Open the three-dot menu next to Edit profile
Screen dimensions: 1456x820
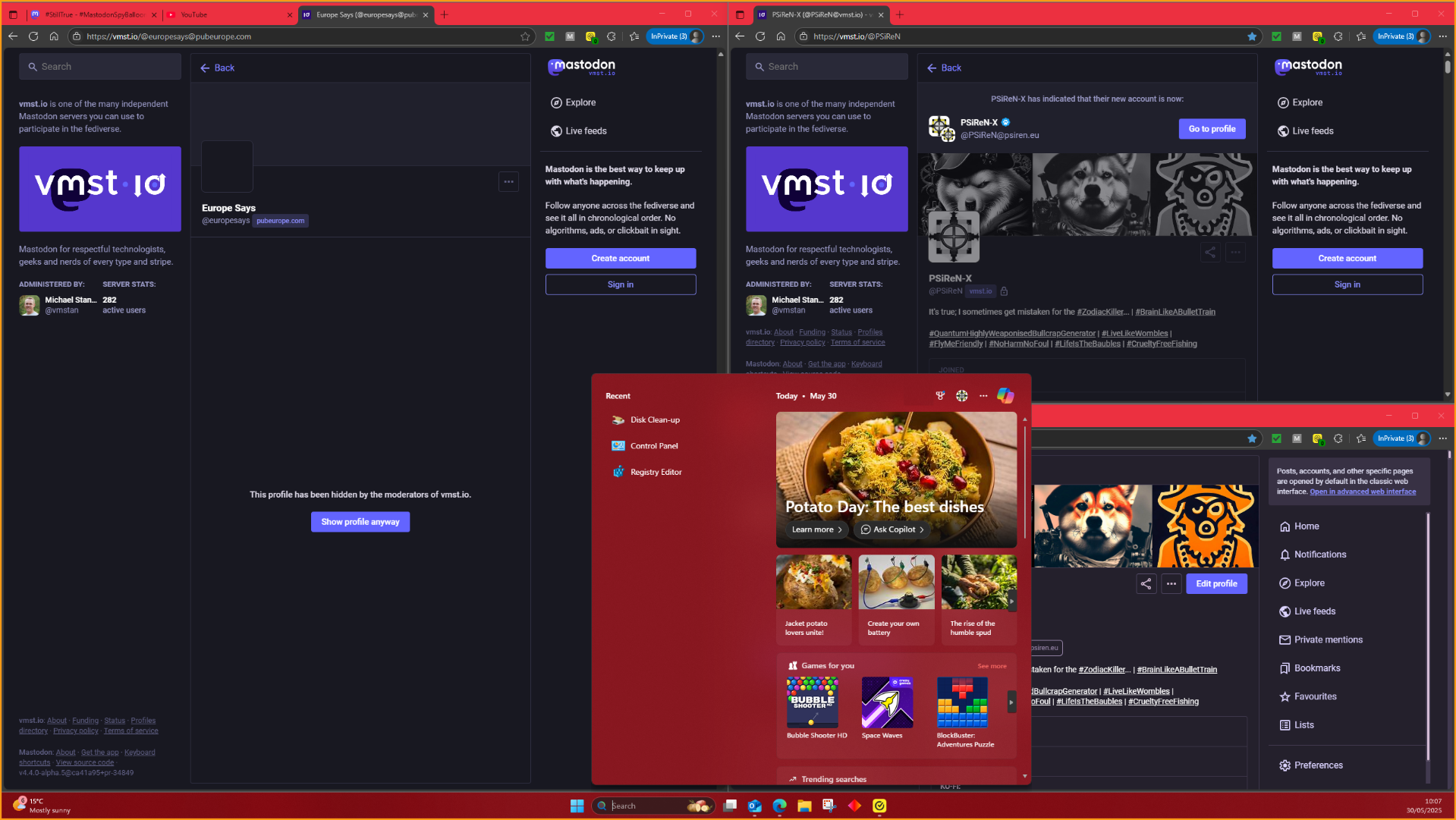click(1171, 584)
